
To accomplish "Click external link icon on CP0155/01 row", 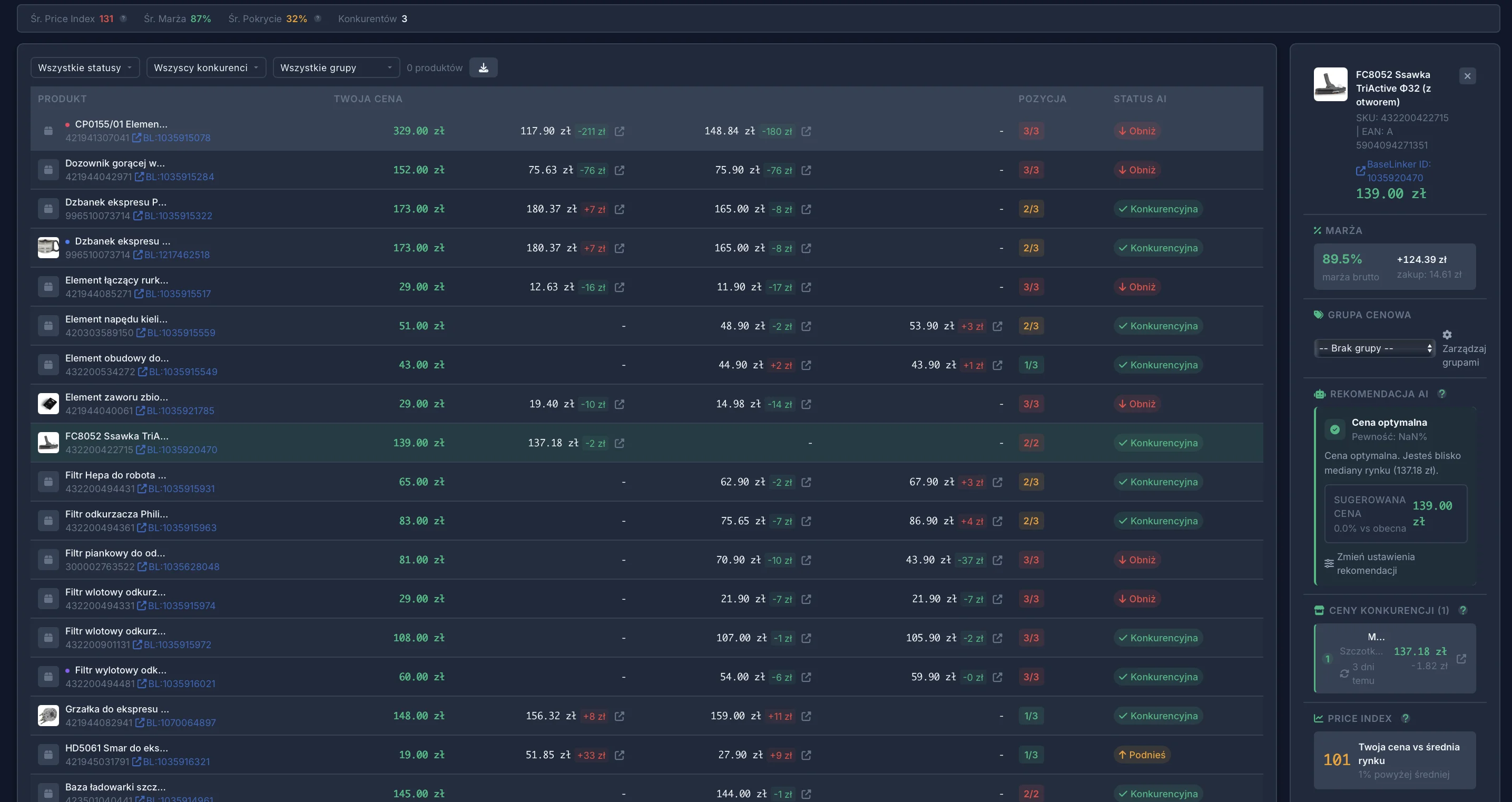I will pyautogui.click(x=620, y=132).
